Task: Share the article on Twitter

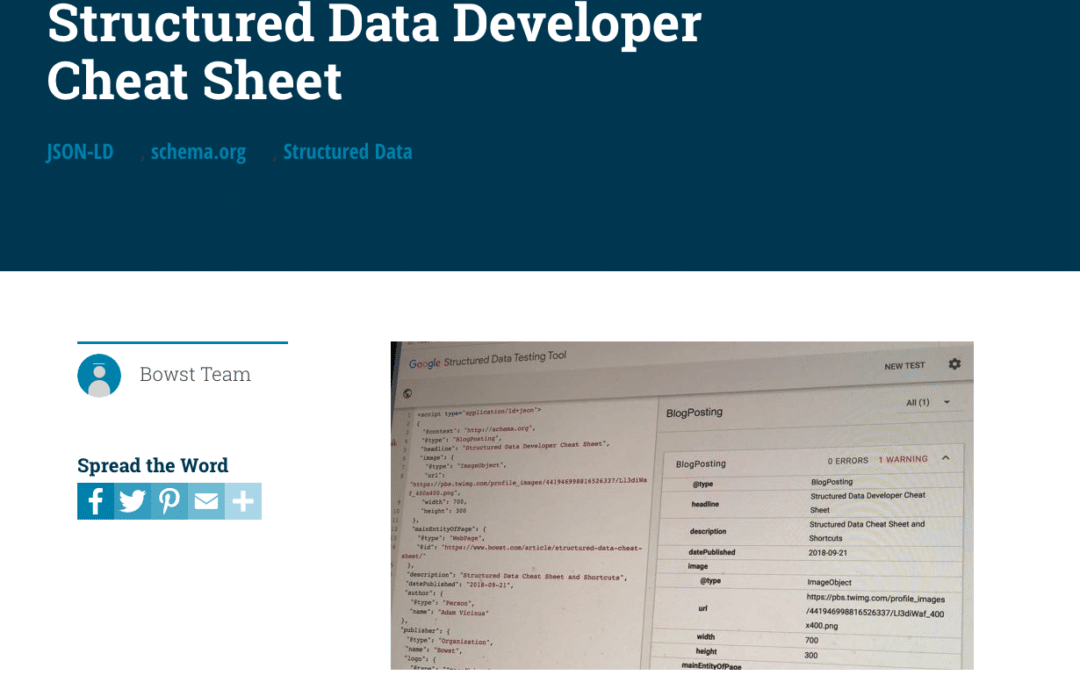Action: click(132, 501)
